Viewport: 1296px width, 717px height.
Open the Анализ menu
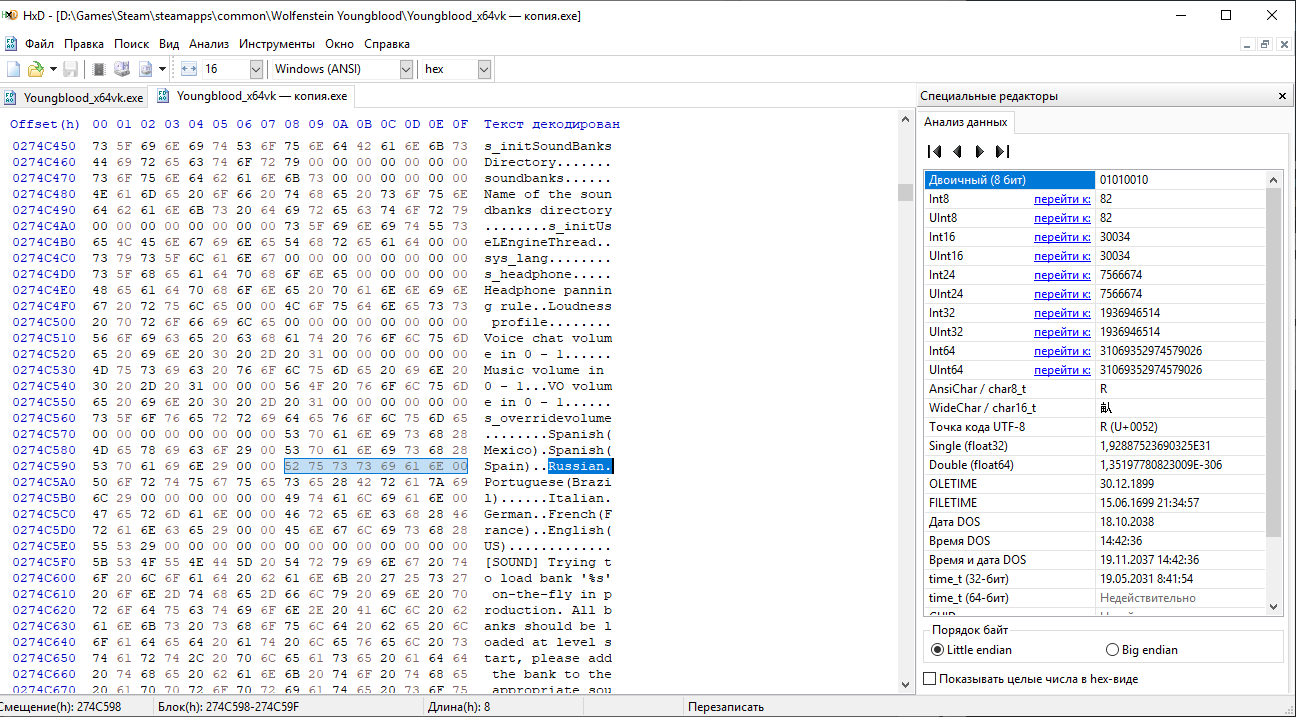coord(209,44)
